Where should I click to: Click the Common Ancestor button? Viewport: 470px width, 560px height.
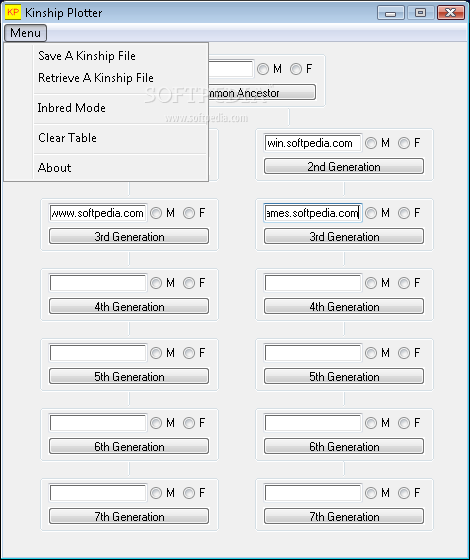coord(262,92)
